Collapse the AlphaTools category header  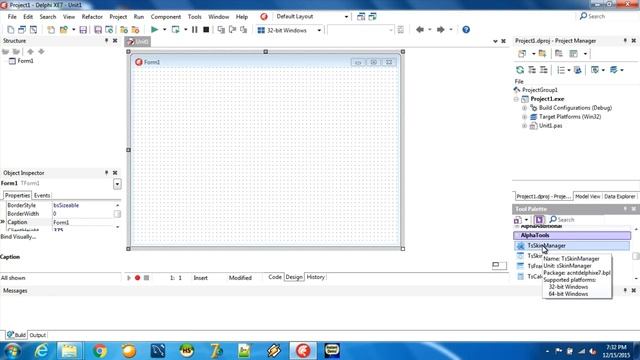[572, 236]
